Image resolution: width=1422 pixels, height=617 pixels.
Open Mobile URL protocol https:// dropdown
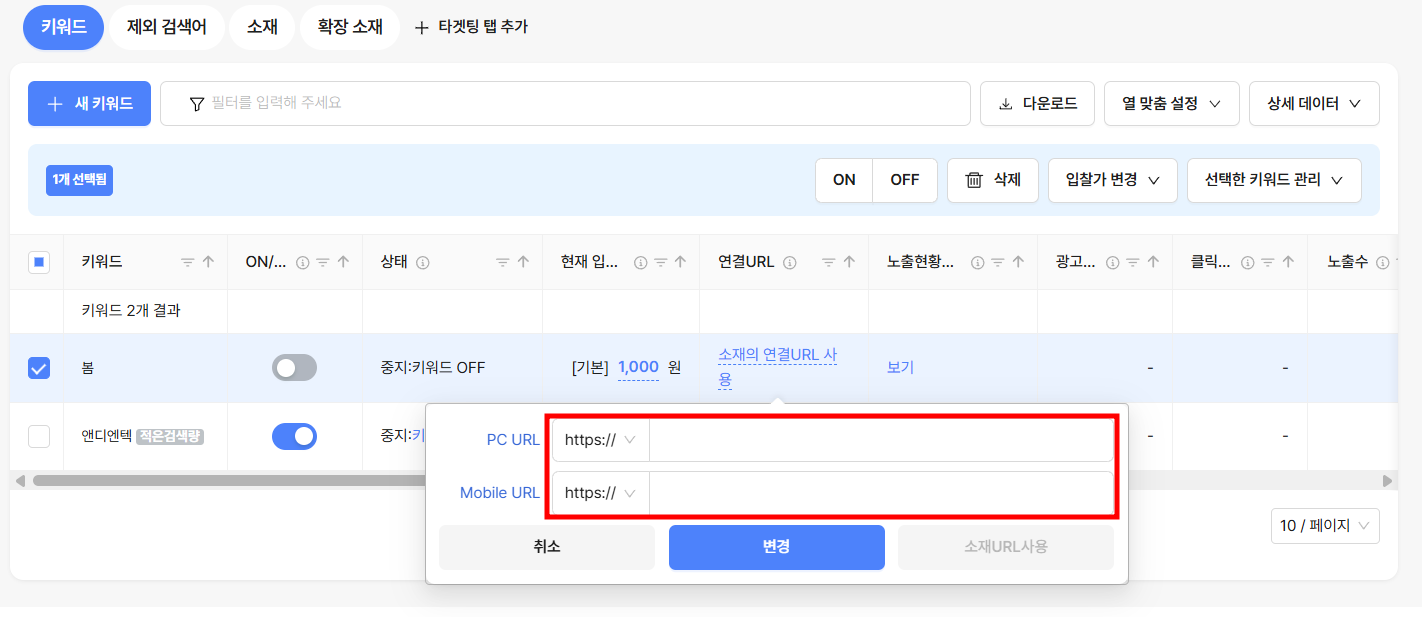(x=601, y=493)
